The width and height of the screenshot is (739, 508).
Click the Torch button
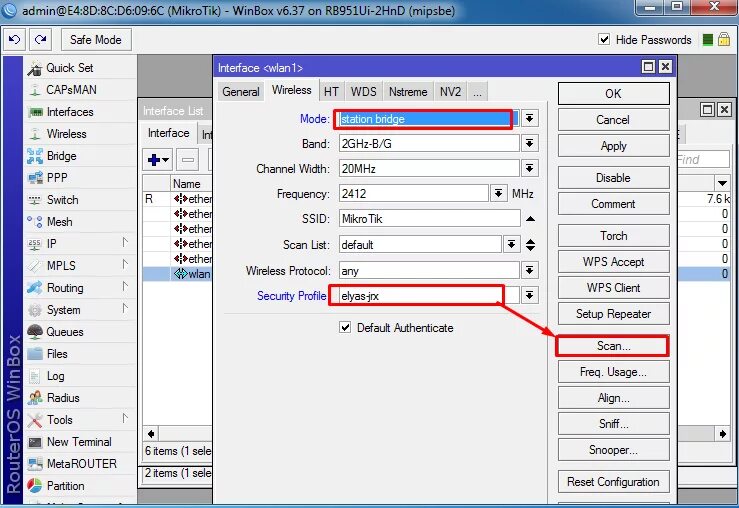pyautogui.click(x=613, y=236)
